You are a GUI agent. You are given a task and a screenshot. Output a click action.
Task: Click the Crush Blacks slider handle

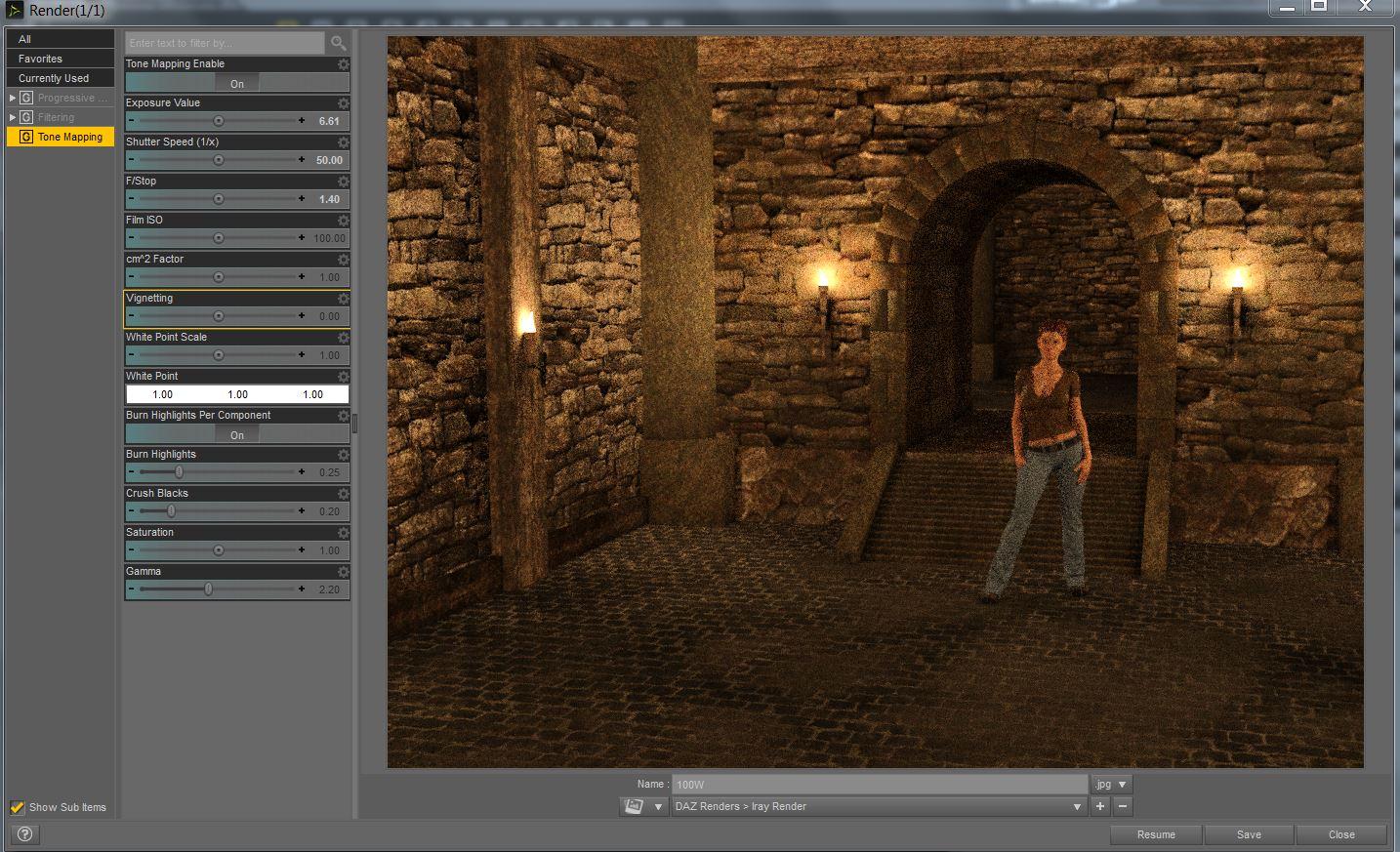tap(171, 511)
